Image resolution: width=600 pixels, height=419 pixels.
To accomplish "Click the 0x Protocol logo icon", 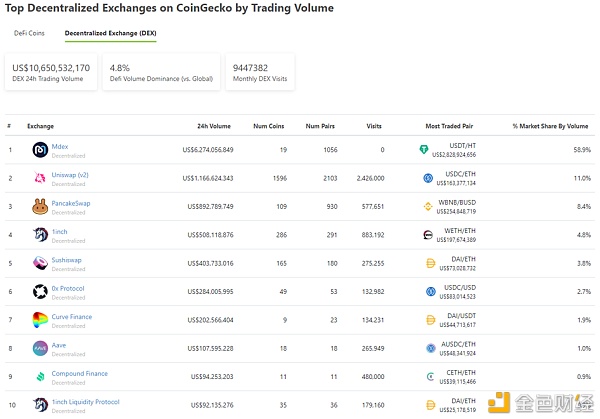I will tap(40, 292).
